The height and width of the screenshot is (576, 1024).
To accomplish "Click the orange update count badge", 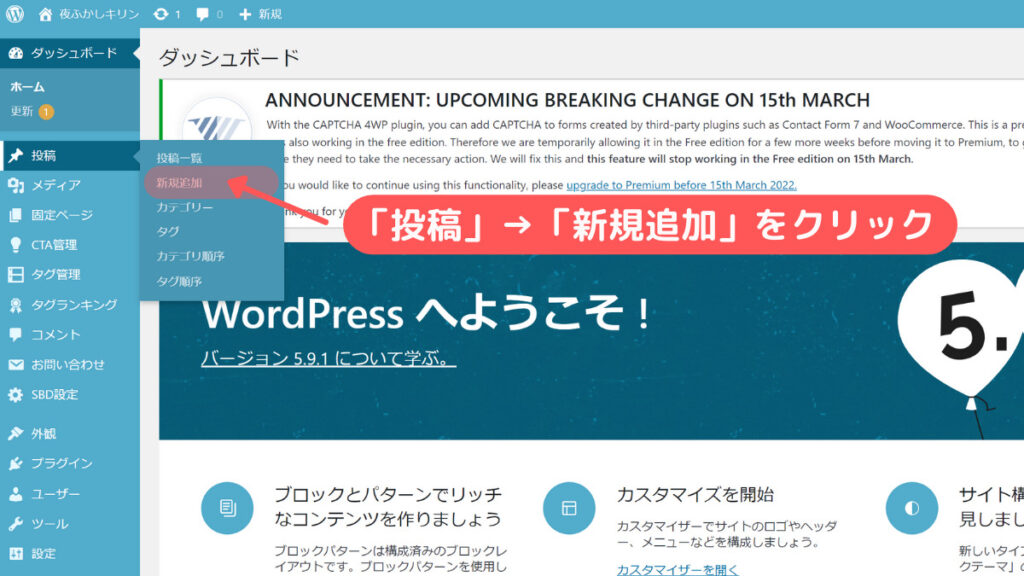I will (x=46, y=112).
